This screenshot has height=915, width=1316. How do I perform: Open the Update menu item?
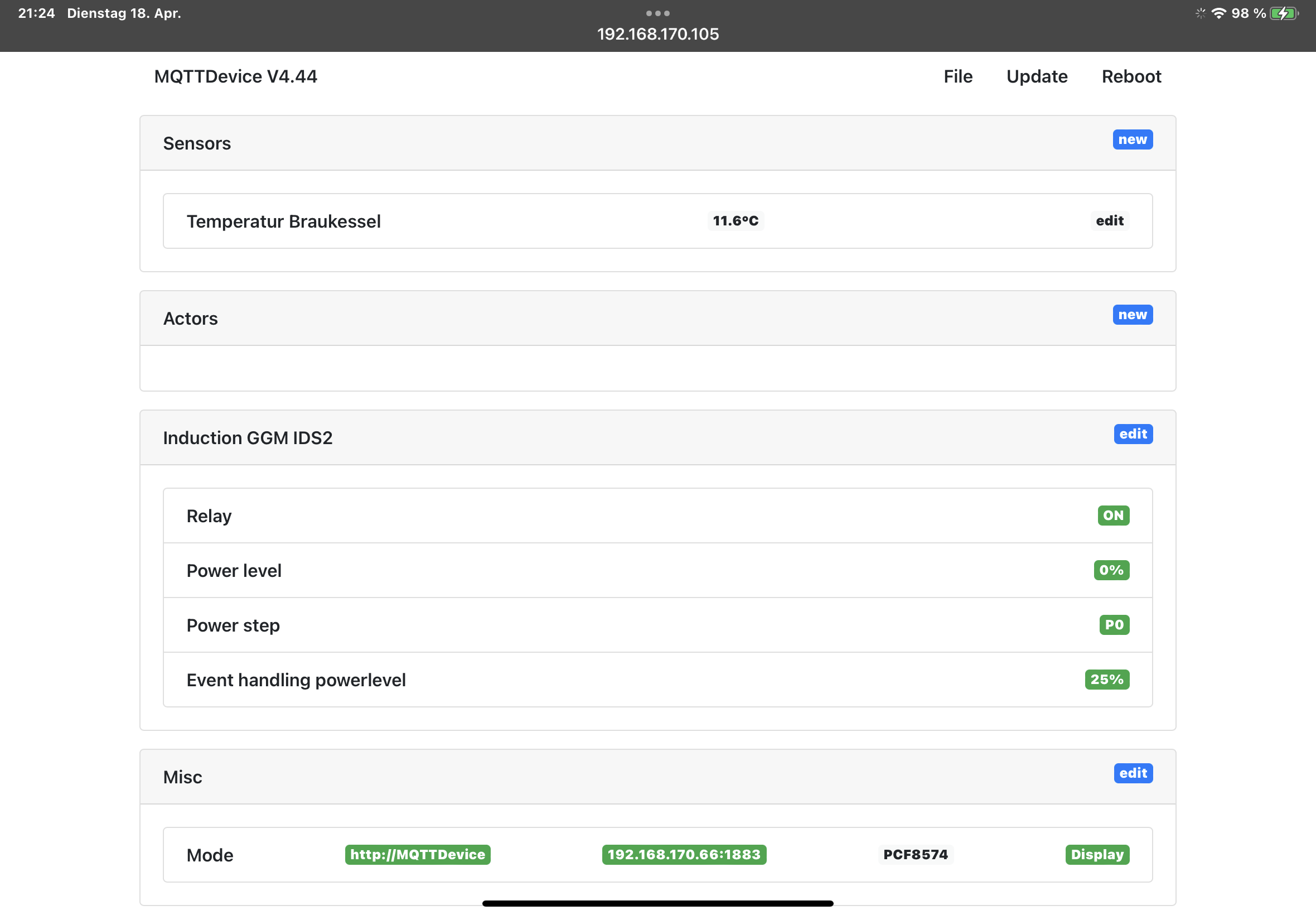[x=1037, y=76]
